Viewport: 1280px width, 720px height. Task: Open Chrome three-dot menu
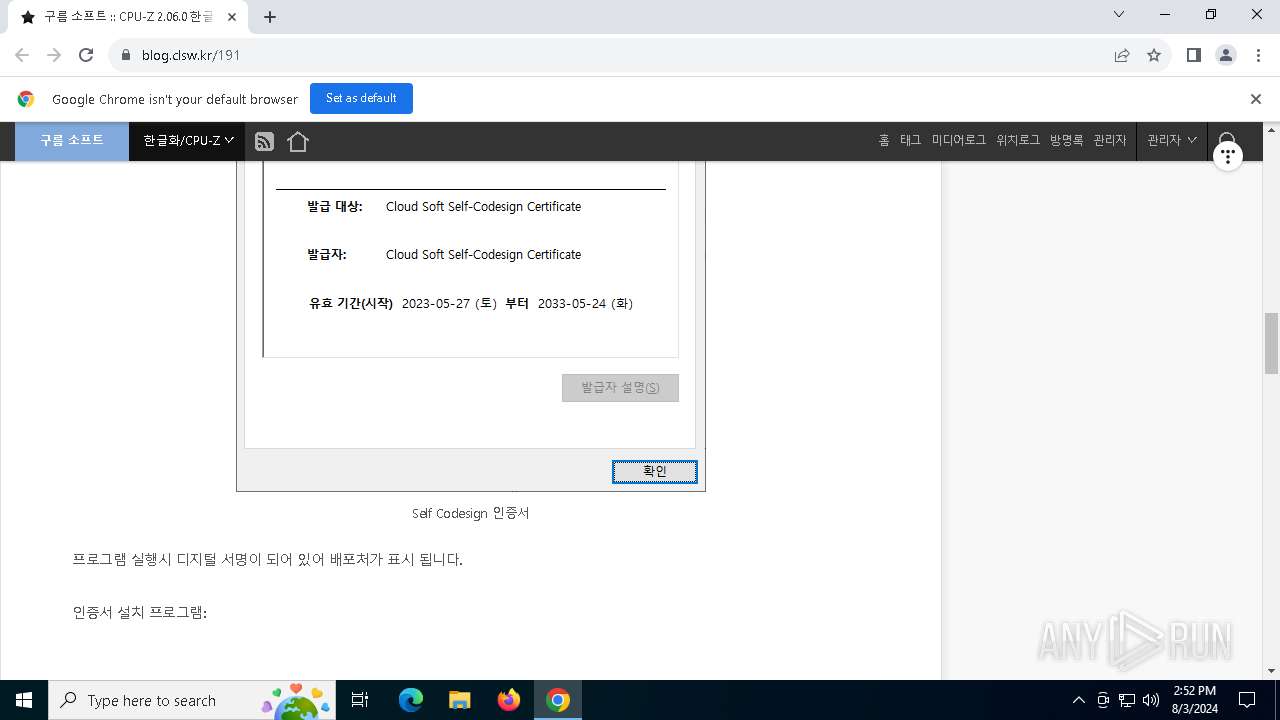click(1258, 55)
